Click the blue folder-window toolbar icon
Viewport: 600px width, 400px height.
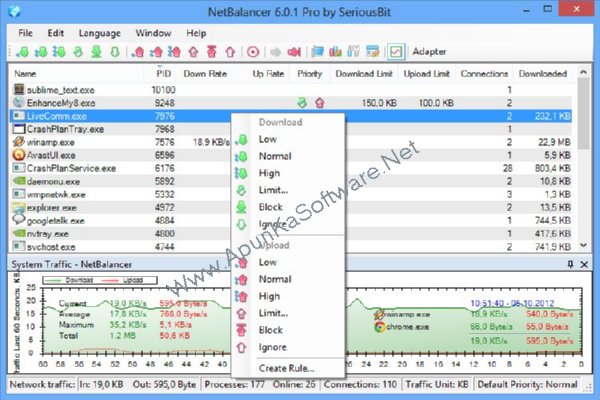tap(317, 52)
